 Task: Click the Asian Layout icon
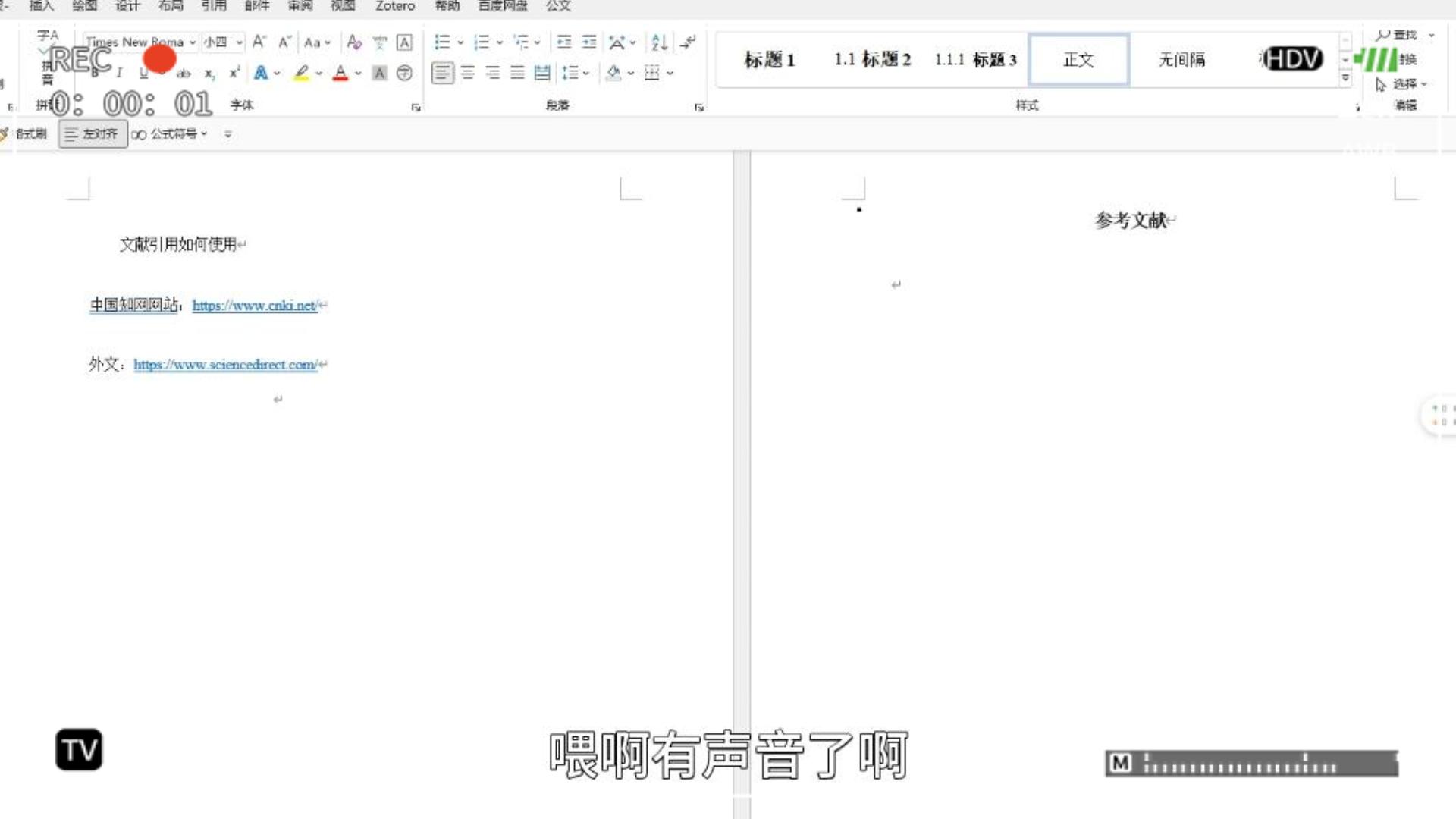pyautogui.click(x=617, y=42)
